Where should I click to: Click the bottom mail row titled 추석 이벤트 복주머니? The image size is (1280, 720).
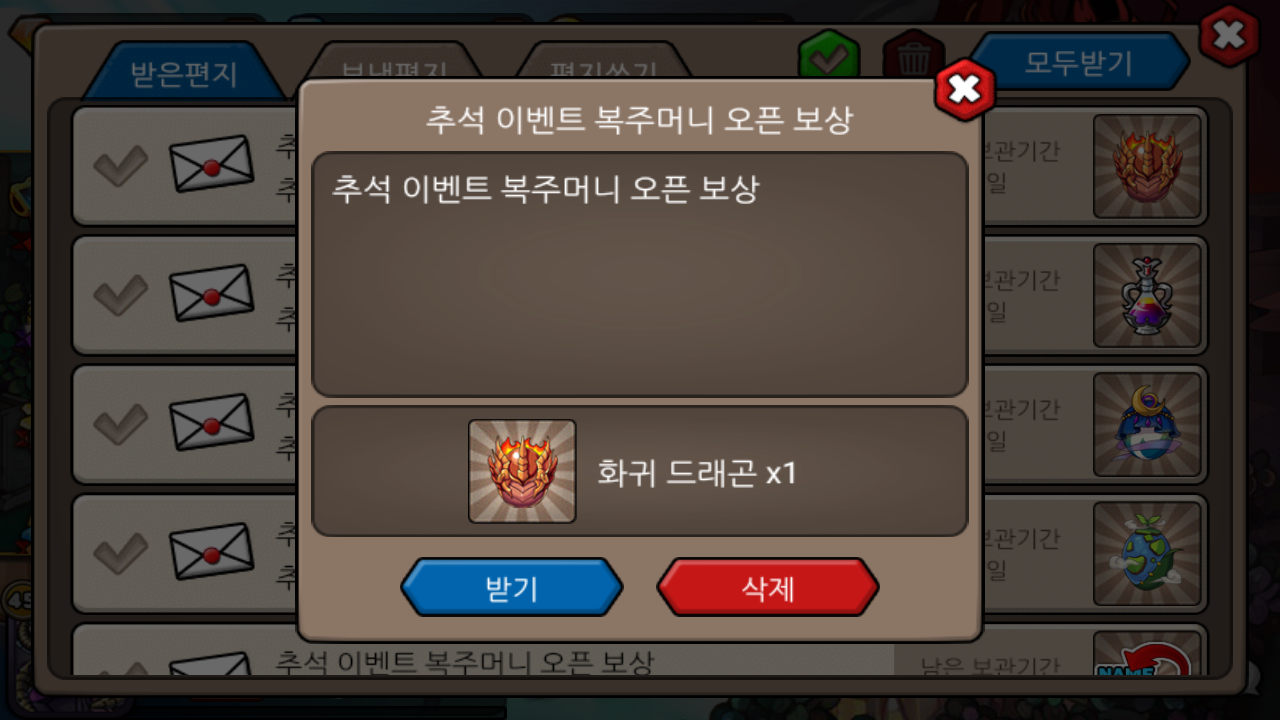[x=640, y=650]
